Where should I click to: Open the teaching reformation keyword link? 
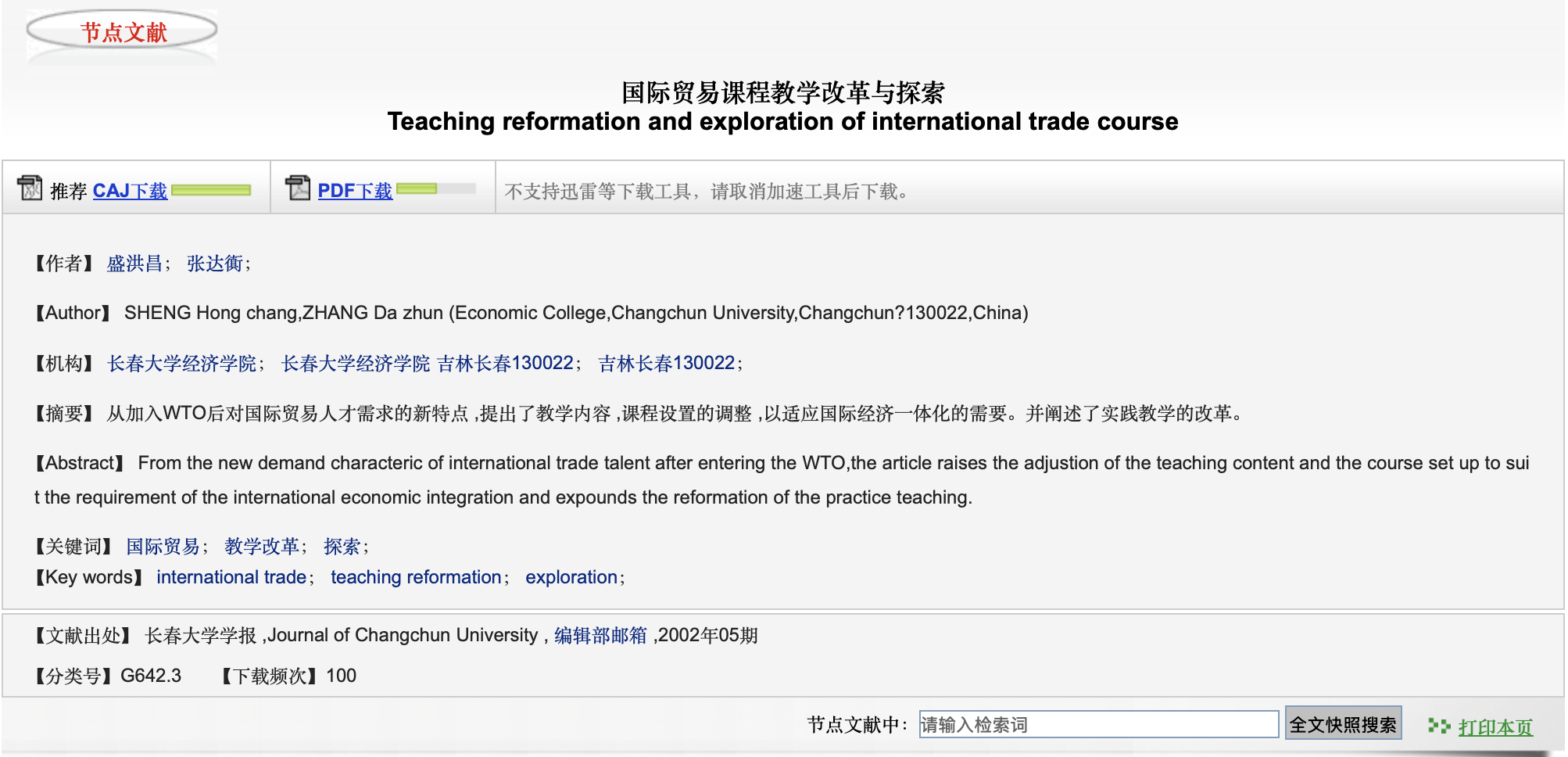click(416, 578)
